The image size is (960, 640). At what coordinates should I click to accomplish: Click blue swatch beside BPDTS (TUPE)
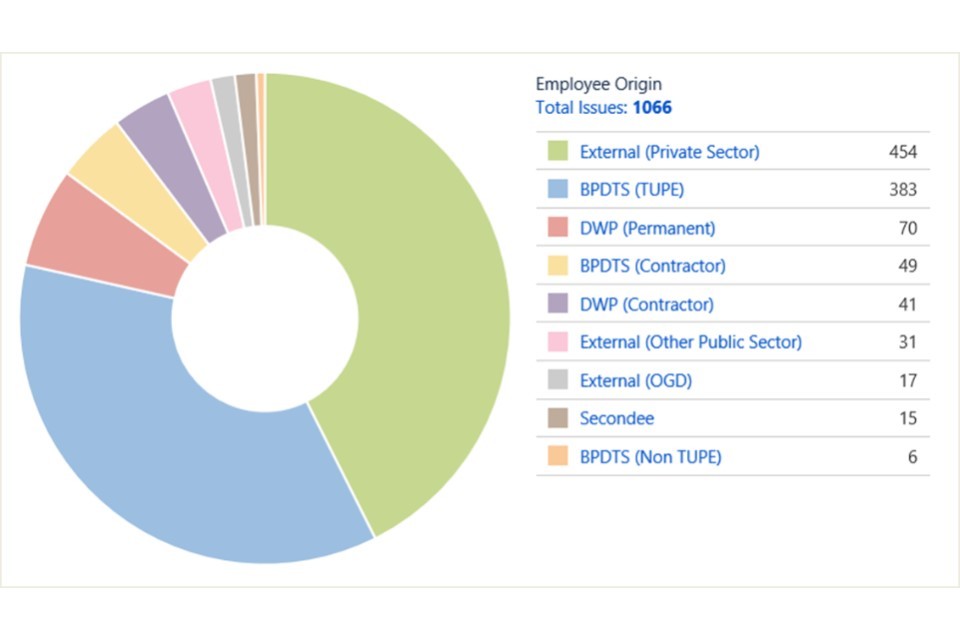[558, 190]
